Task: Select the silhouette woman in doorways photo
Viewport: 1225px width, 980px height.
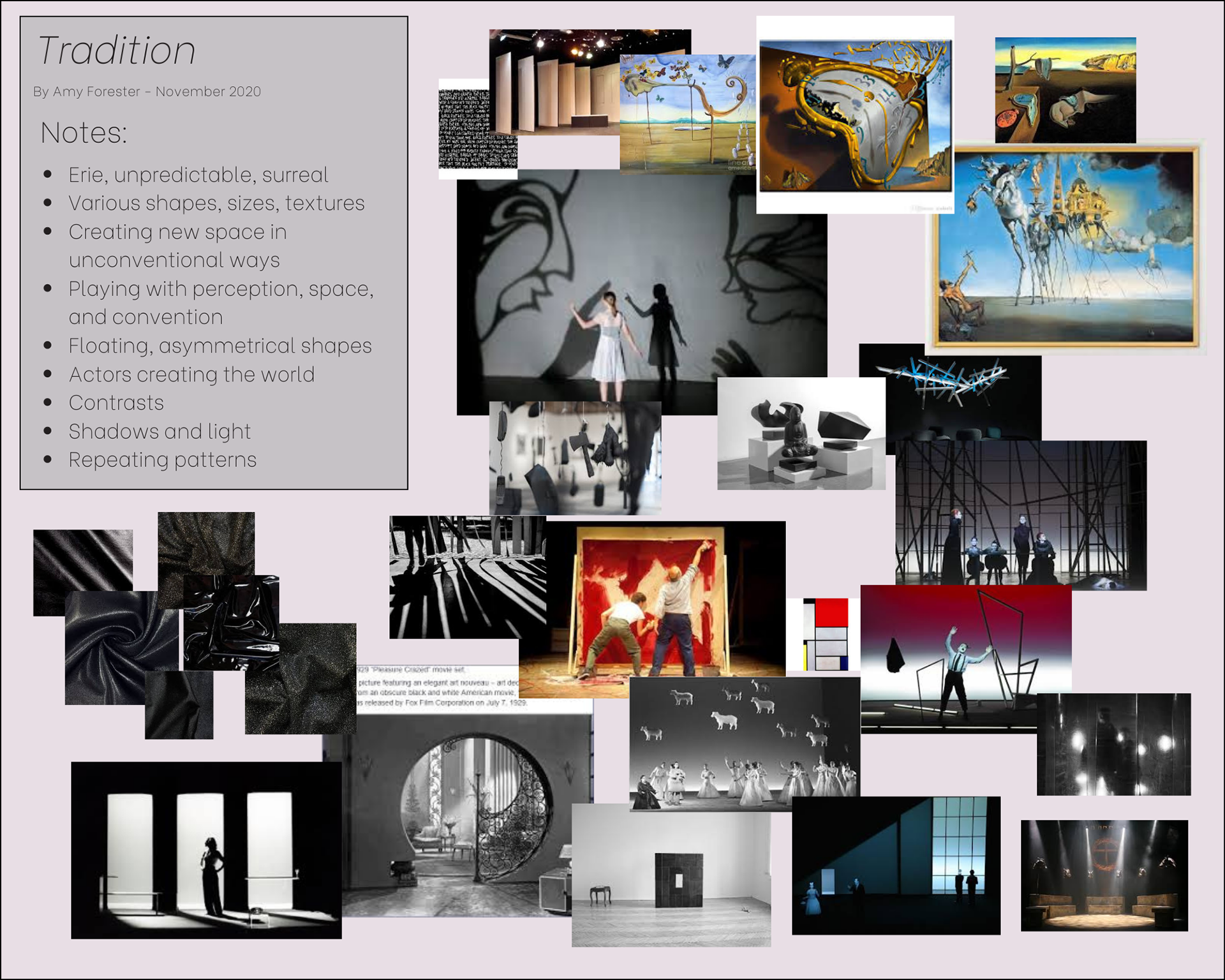Action: pyautogui.click(x=206, y=850)
